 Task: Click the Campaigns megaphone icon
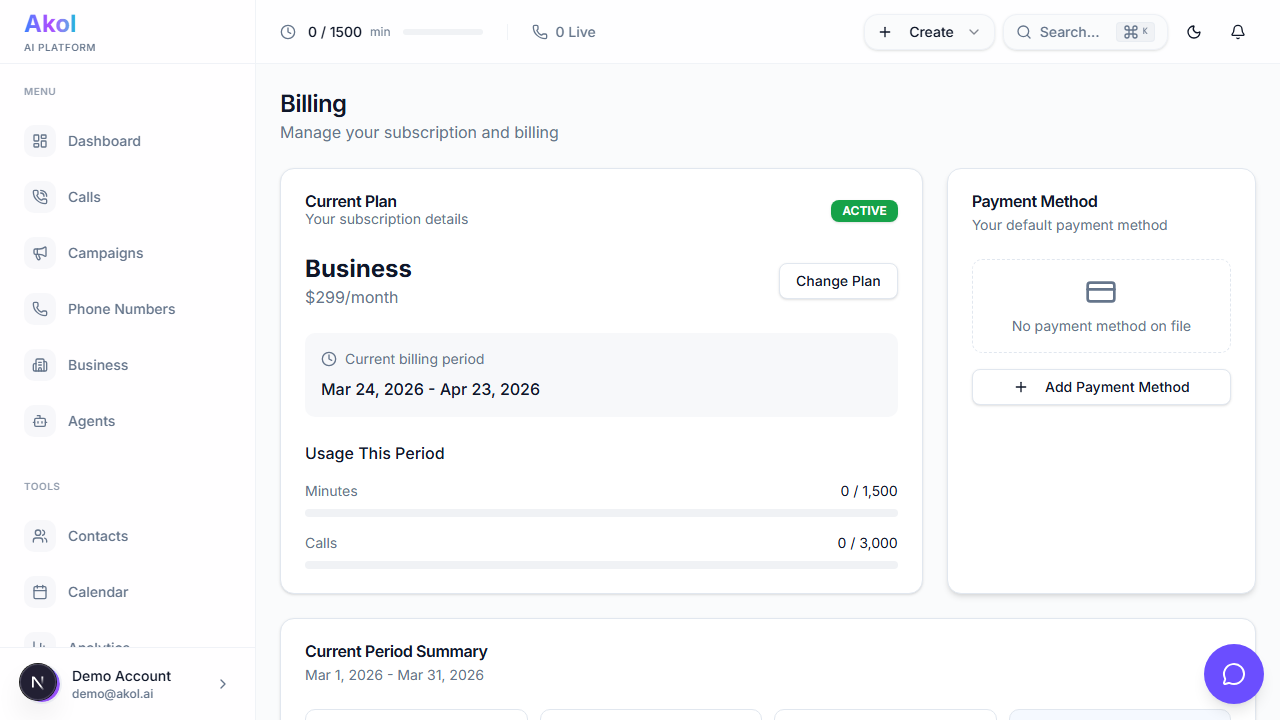[40, 253]
